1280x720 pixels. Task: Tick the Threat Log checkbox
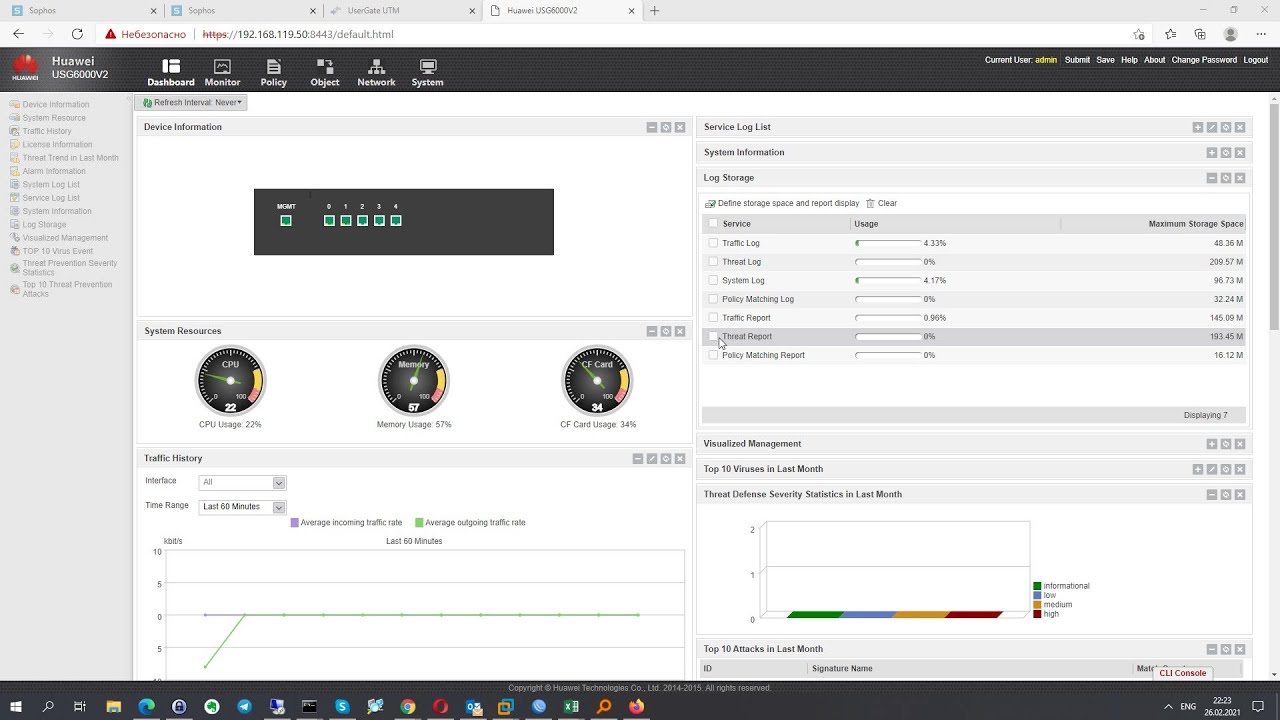[x=713, y=262]
